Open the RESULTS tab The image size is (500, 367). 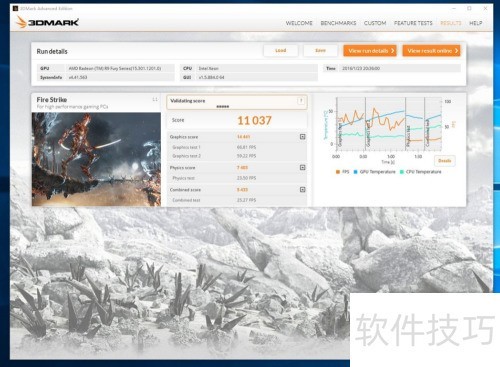pyautogui.click(x=451, y=23)
